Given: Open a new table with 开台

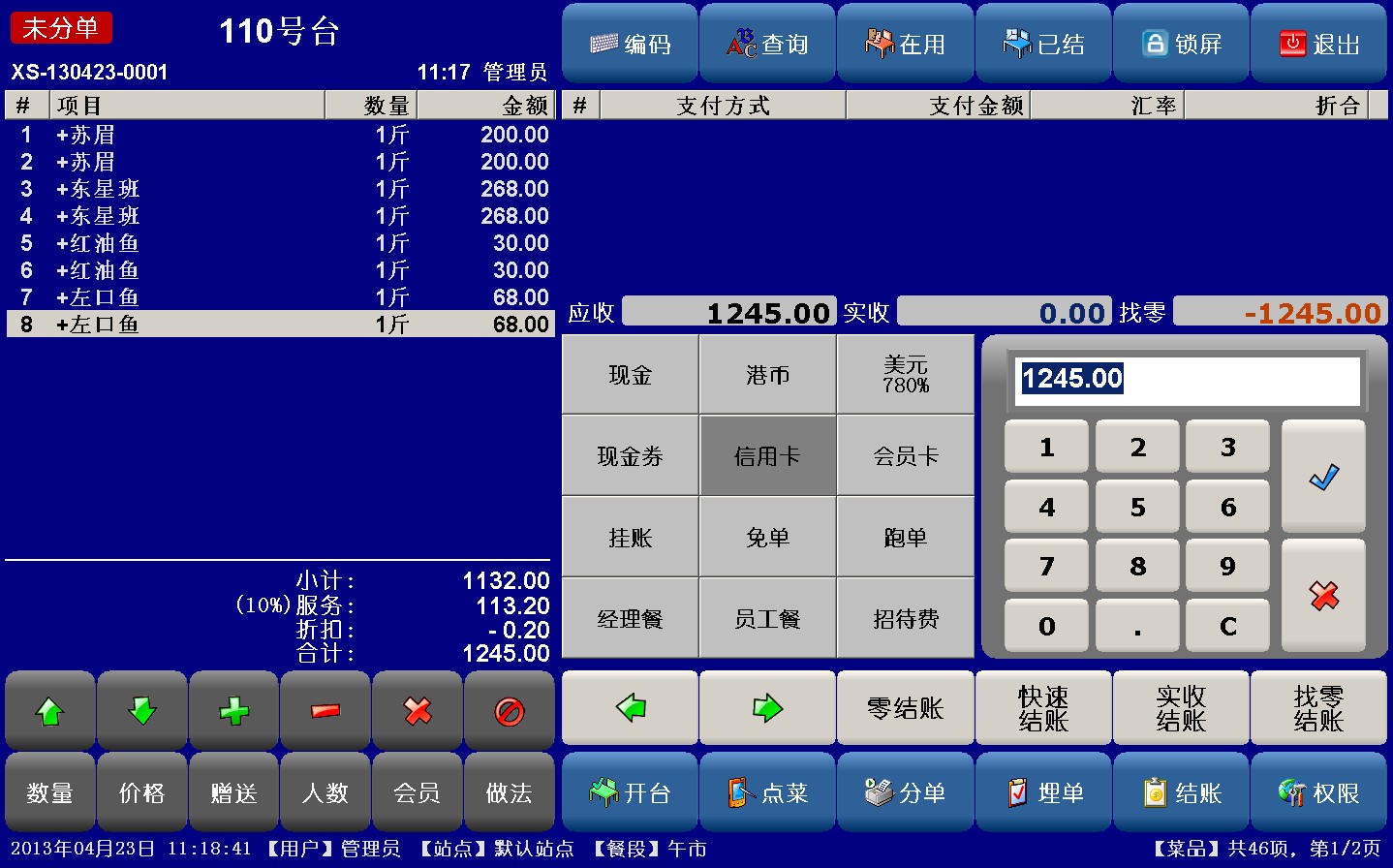Looking at the screenshot, I should [629, 791].
